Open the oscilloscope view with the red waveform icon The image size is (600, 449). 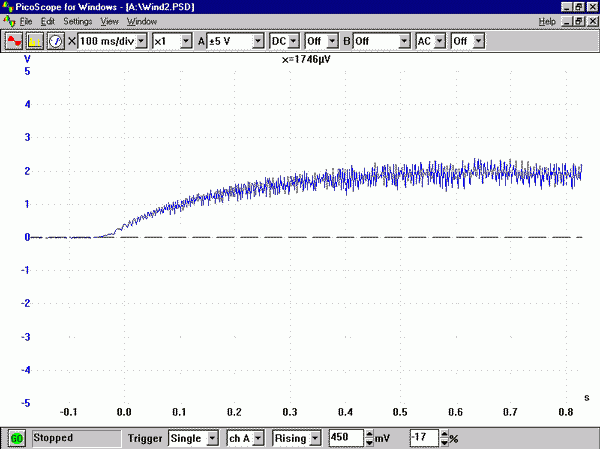[x=15, y=41]
